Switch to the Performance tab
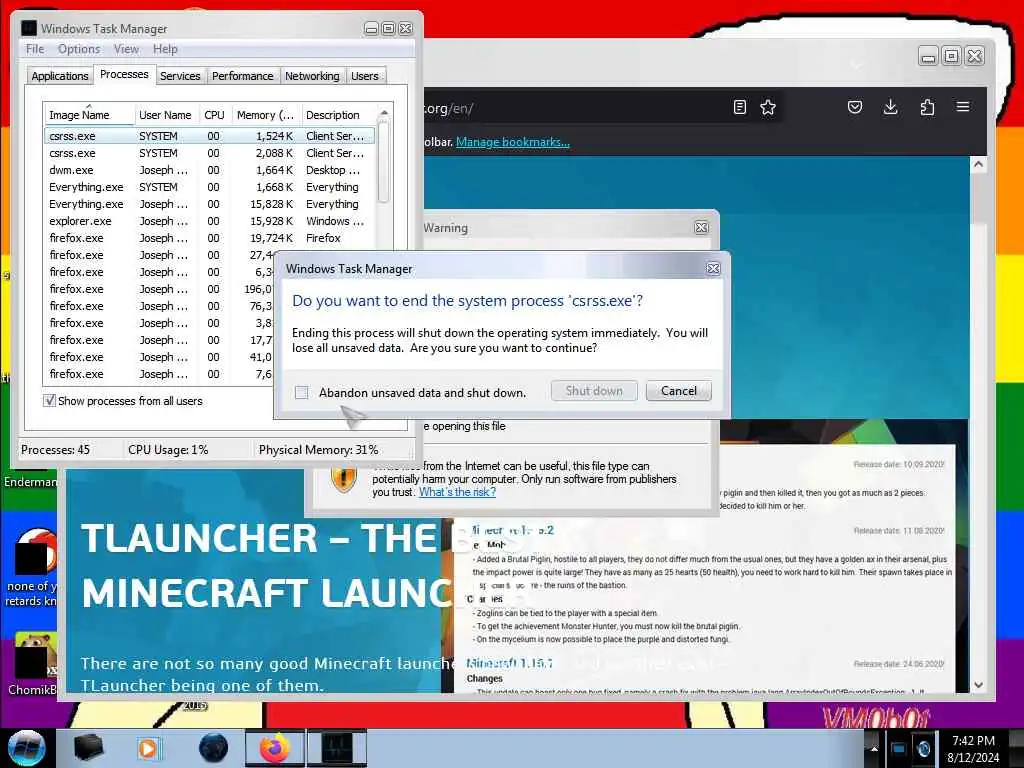 242,76
